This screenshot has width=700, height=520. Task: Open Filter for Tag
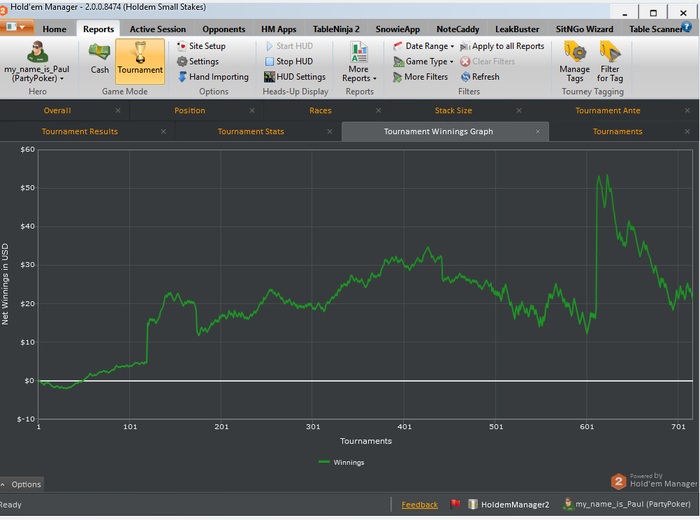point(610,62)
